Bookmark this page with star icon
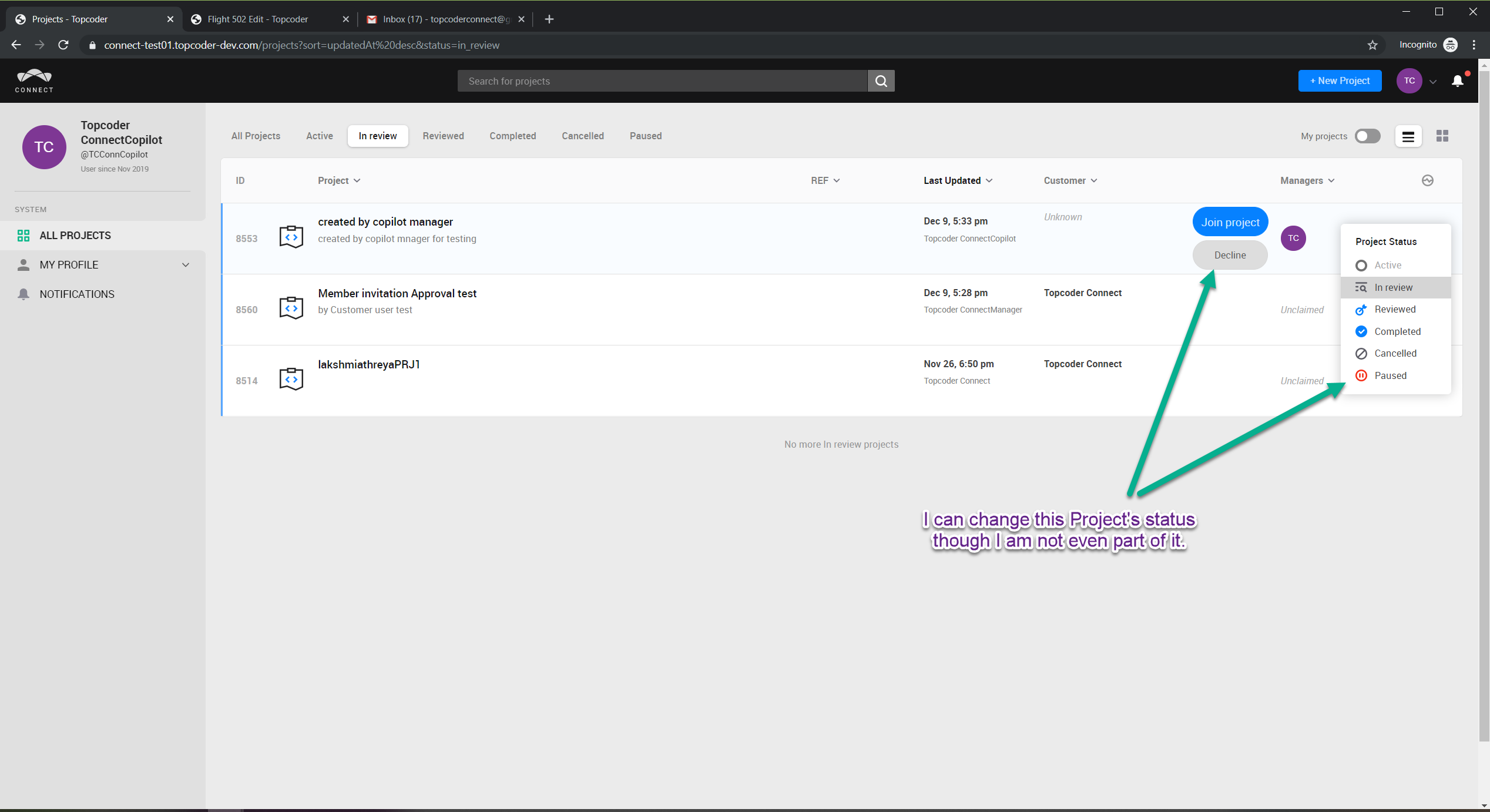Viewport: 1490px width, 812px height. [x=1372, y=45]
